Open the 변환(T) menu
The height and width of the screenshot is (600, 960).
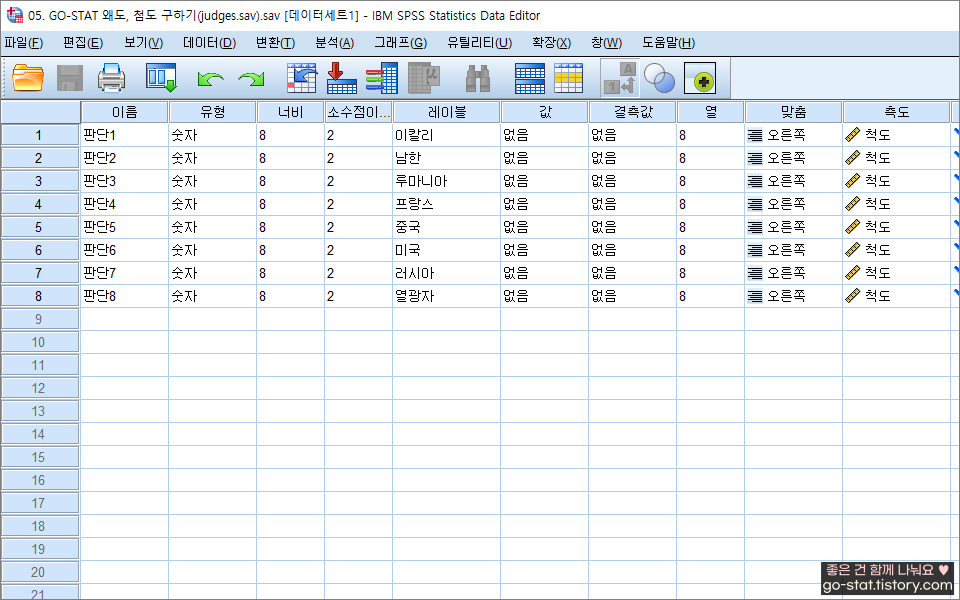(276, 43)
